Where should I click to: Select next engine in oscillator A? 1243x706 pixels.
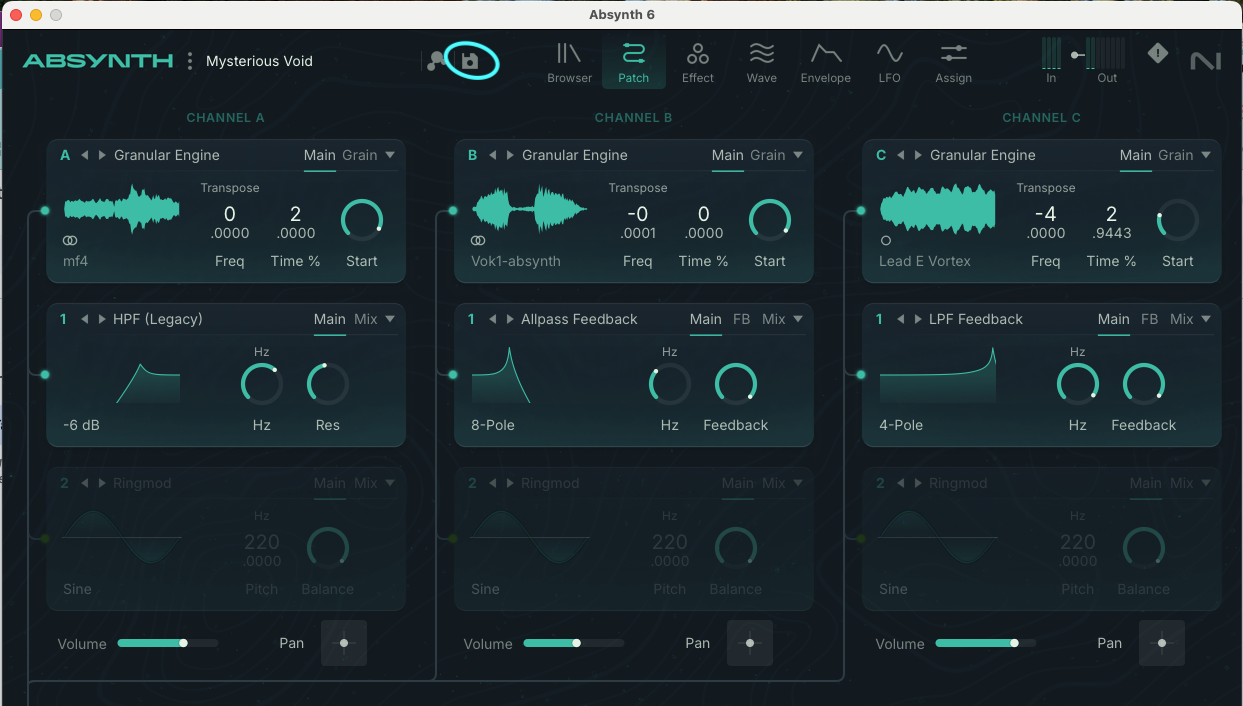click(x=102, y=155)
